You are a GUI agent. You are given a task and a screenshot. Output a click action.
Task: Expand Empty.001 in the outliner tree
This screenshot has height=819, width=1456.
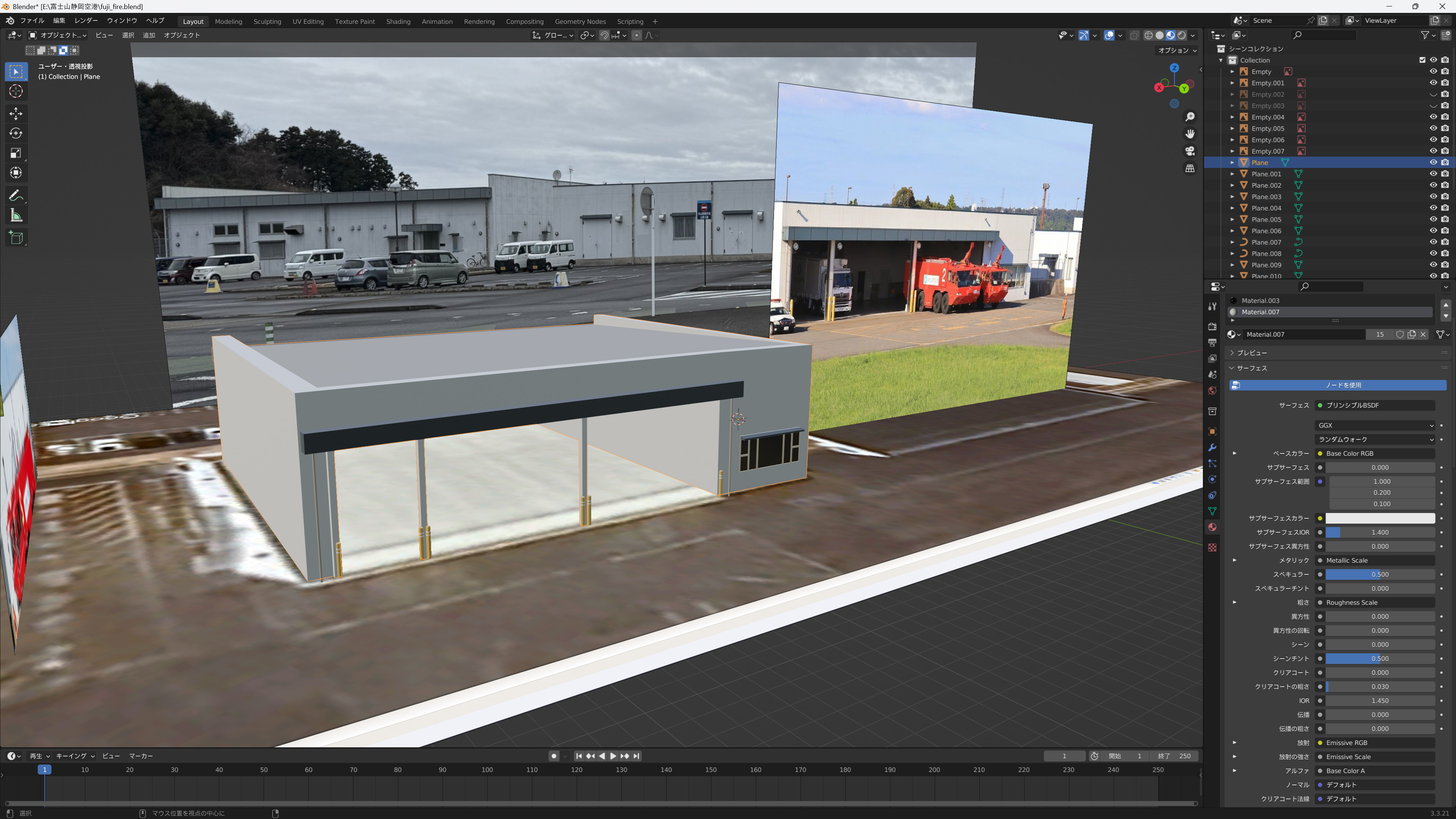click(1233, 83)
